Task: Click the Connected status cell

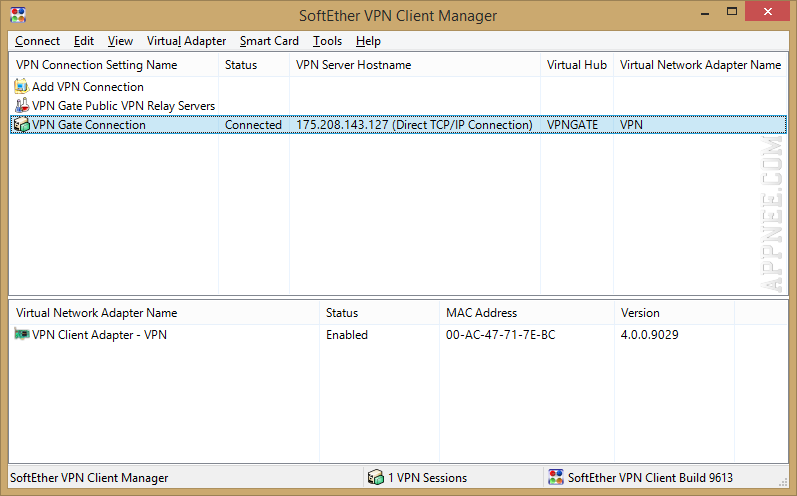Action: 253,125
